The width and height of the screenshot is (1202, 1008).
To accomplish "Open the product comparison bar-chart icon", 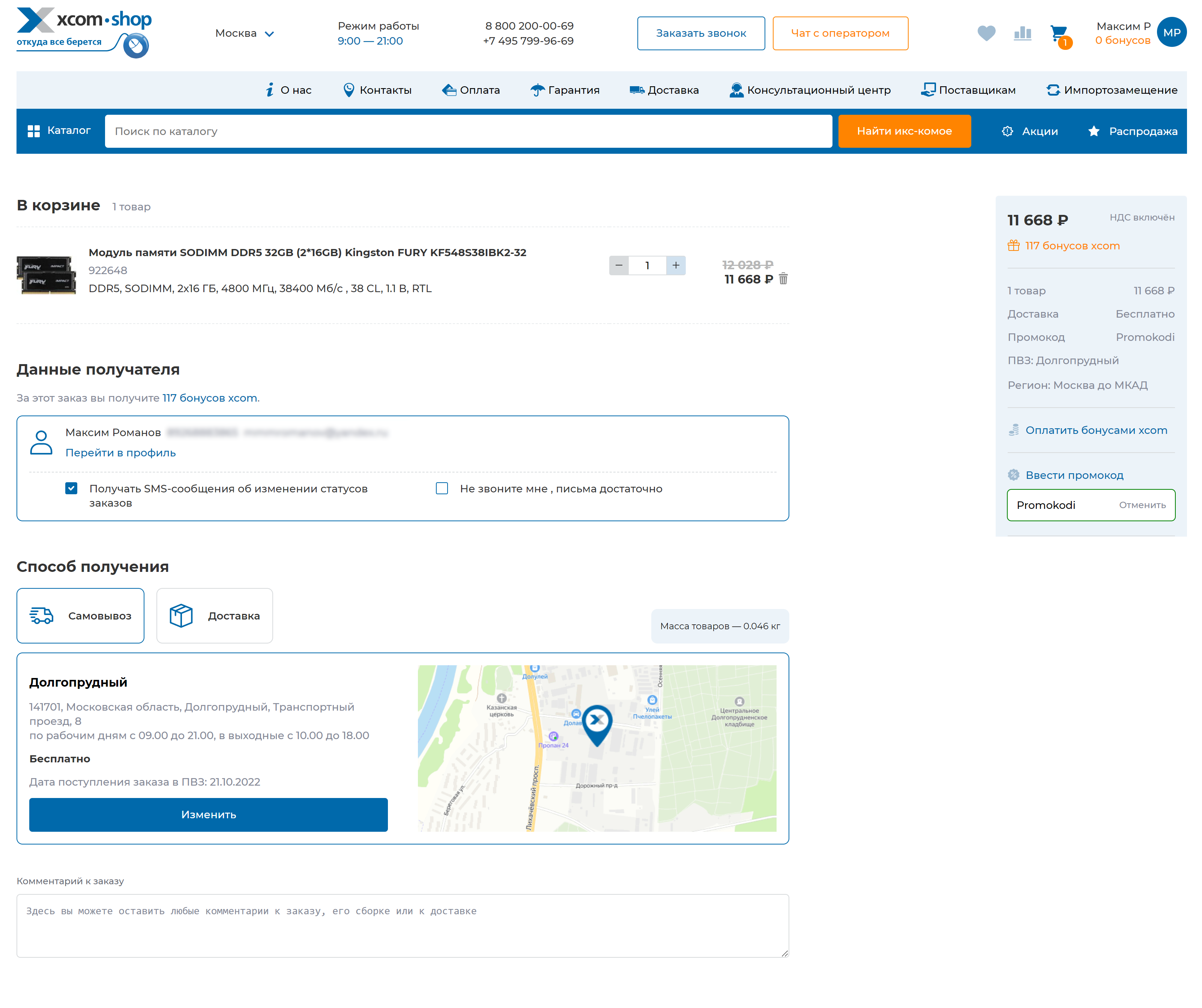I will (1022, 33).
